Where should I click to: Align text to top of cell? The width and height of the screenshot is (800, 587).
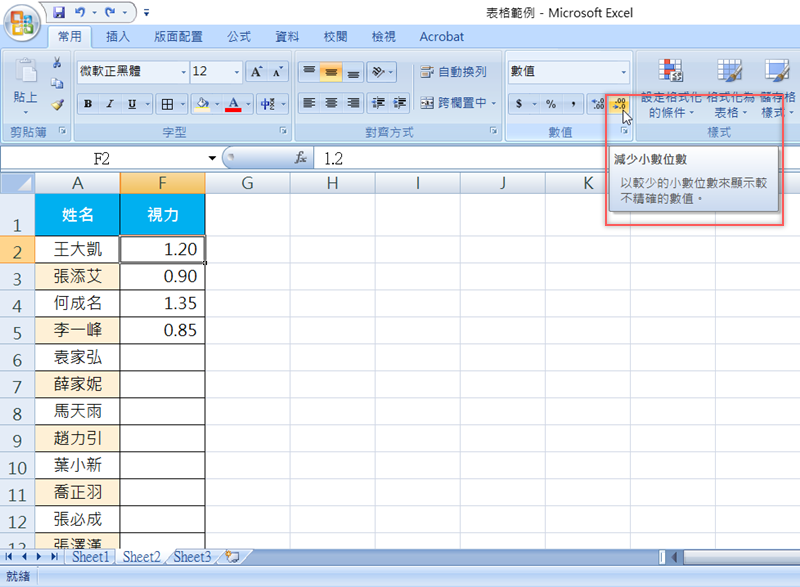(309, 71)
